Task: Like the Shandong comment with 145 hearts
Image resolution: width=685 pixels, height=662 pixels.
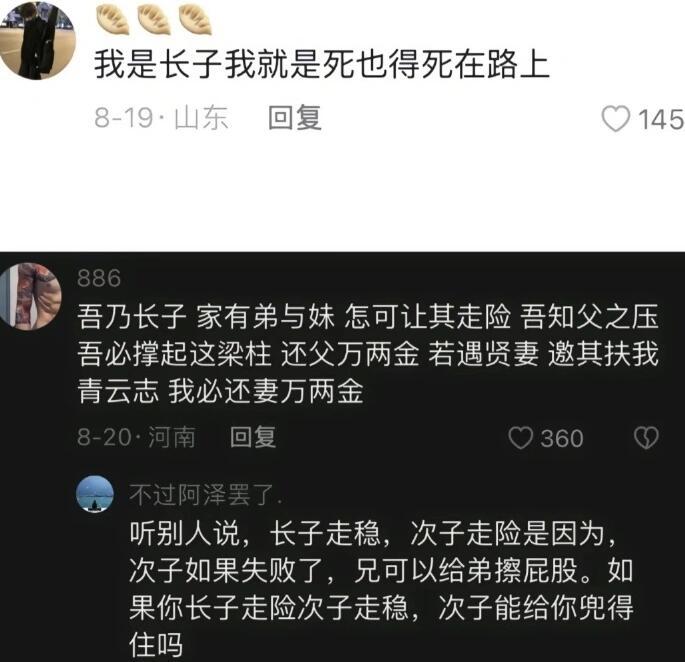Action: pos(616,118)
